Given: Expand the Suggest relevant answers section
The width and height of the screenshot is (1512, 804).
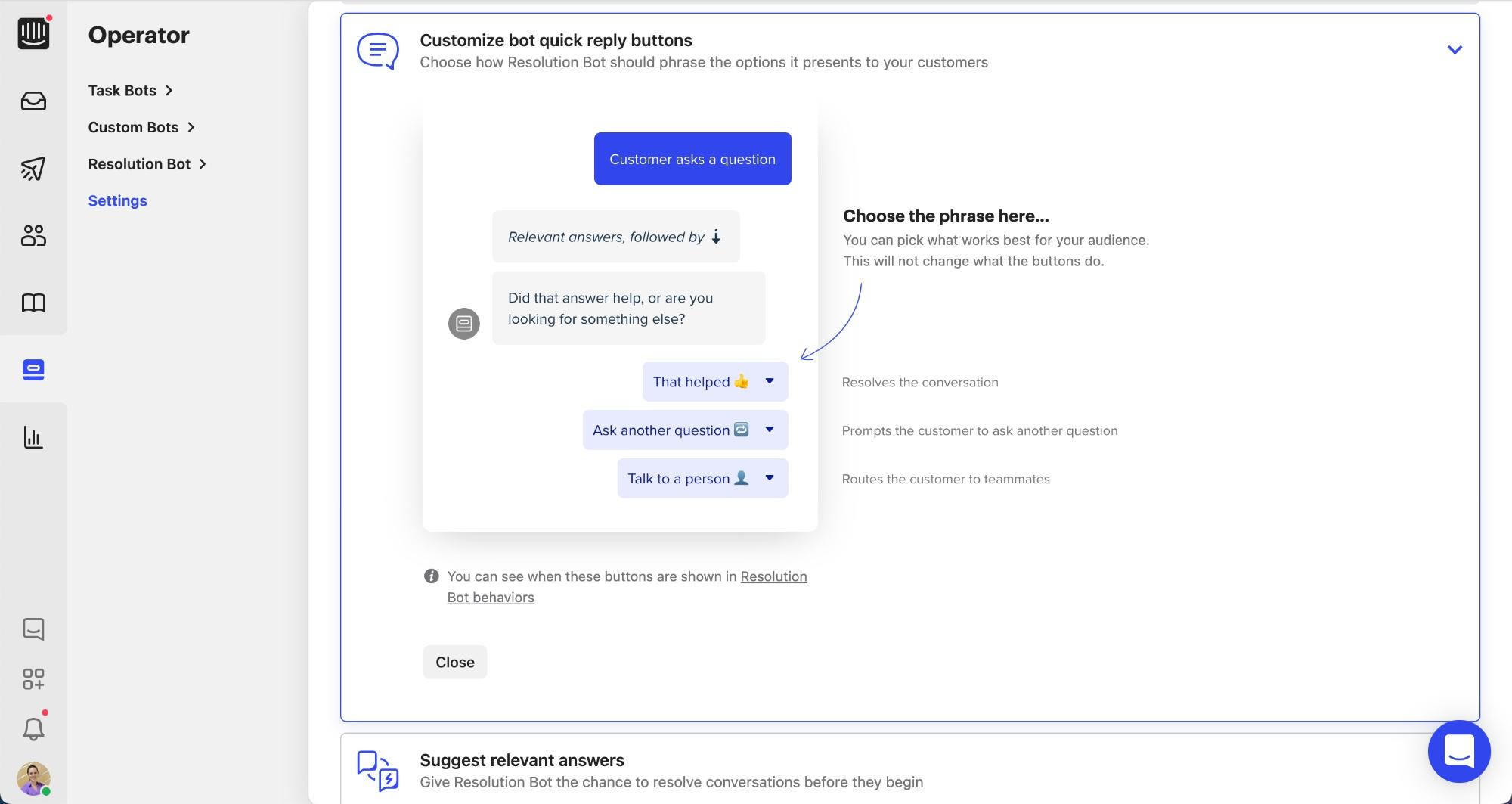Looking at the screenshot, I should click(910, 770).
